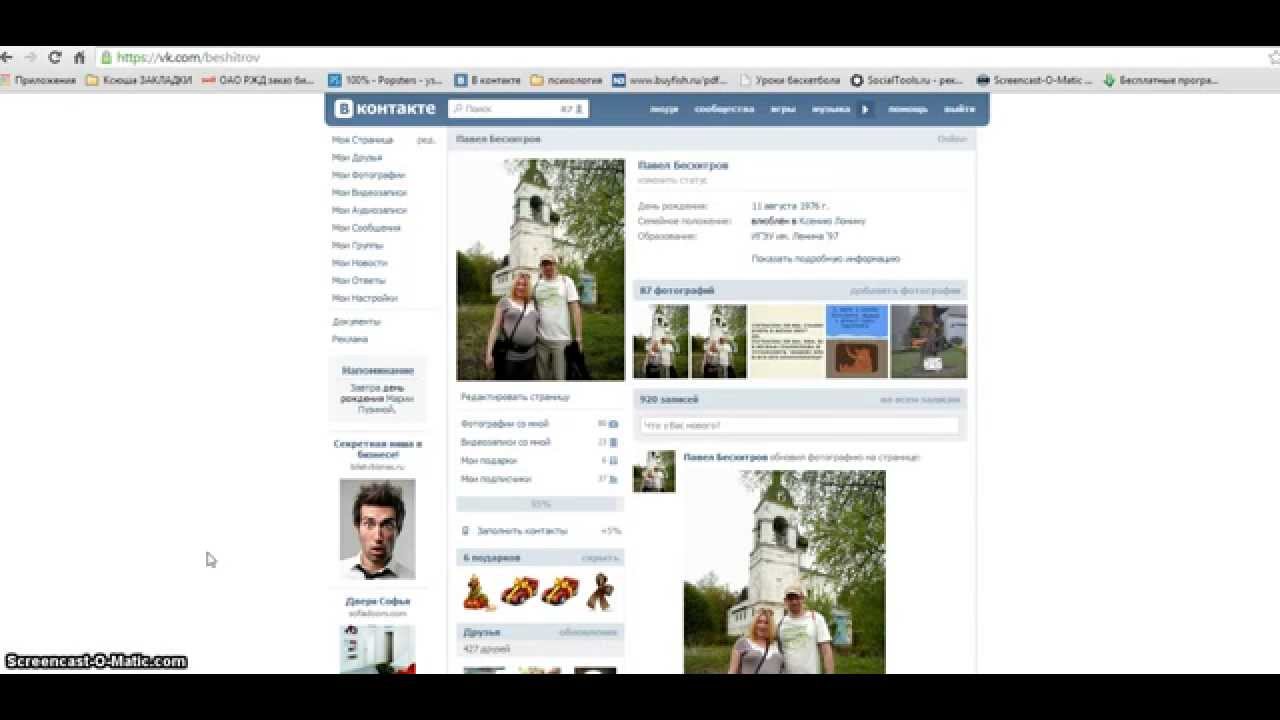Open Мои Видеозаписи in sidebar
1280x720 pixels.
coord(369,193)
